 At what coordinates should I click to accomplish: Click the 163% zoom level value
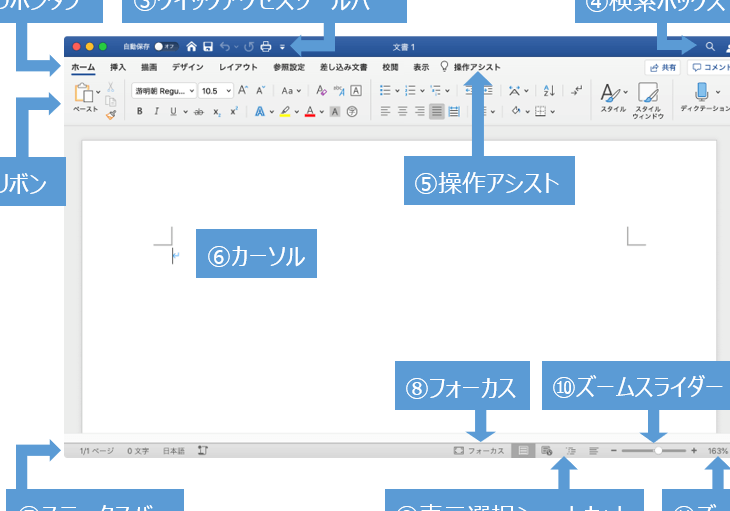coord(717,451)
